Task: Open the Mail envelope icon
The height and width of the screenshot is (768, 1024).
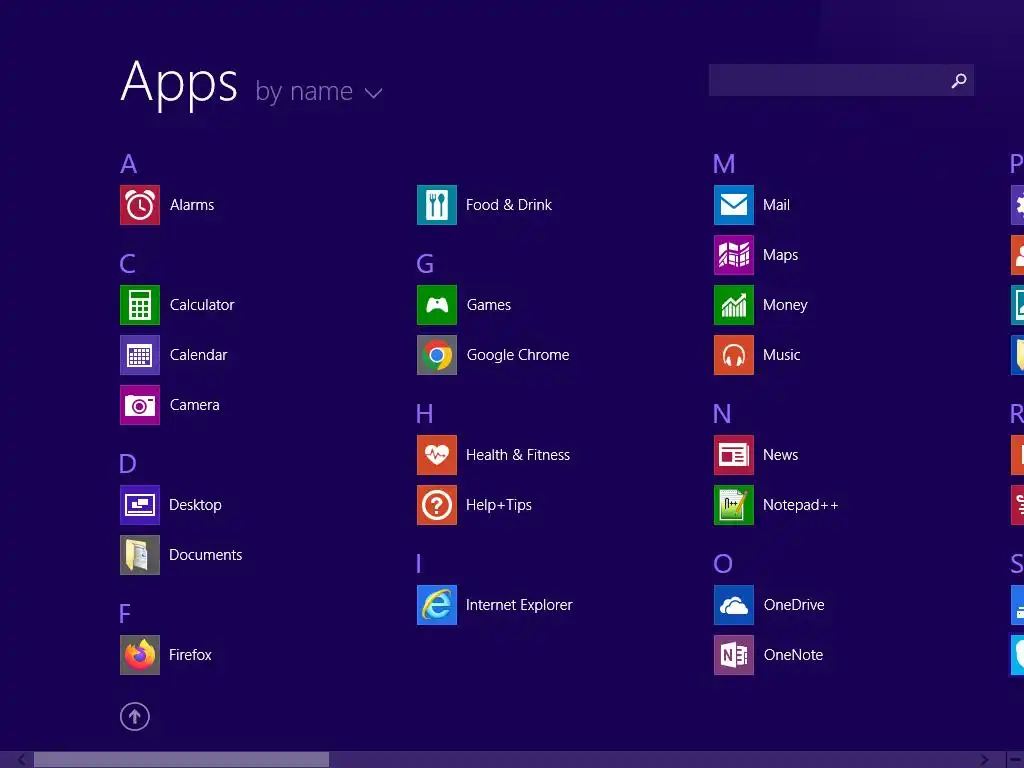Action: (734, 205)
